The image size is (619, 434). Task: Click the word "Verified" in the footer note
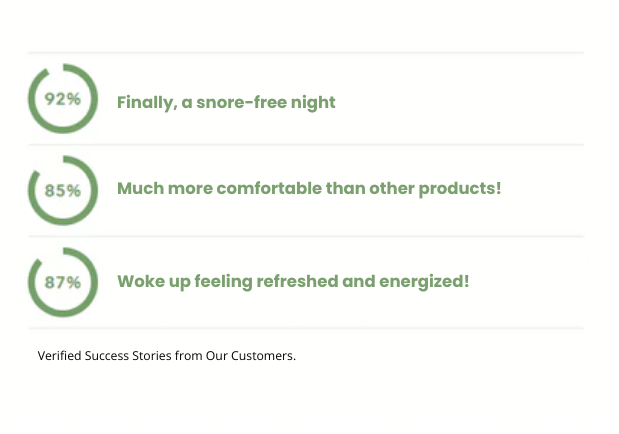(x=59, y=355)
